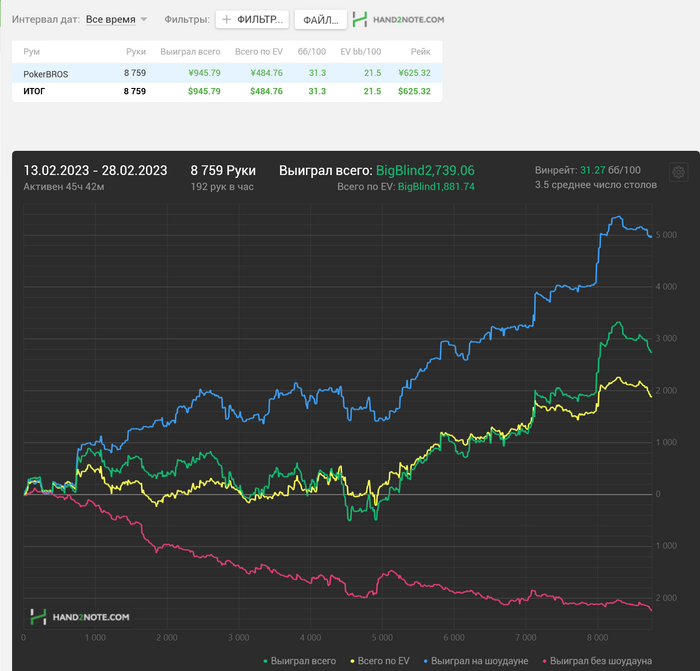Viewport: 700px width, 671px height.
Task: Toggle the pink 'Выиграл без шоудауна' legend series
Action: click(x=597, y=661)
